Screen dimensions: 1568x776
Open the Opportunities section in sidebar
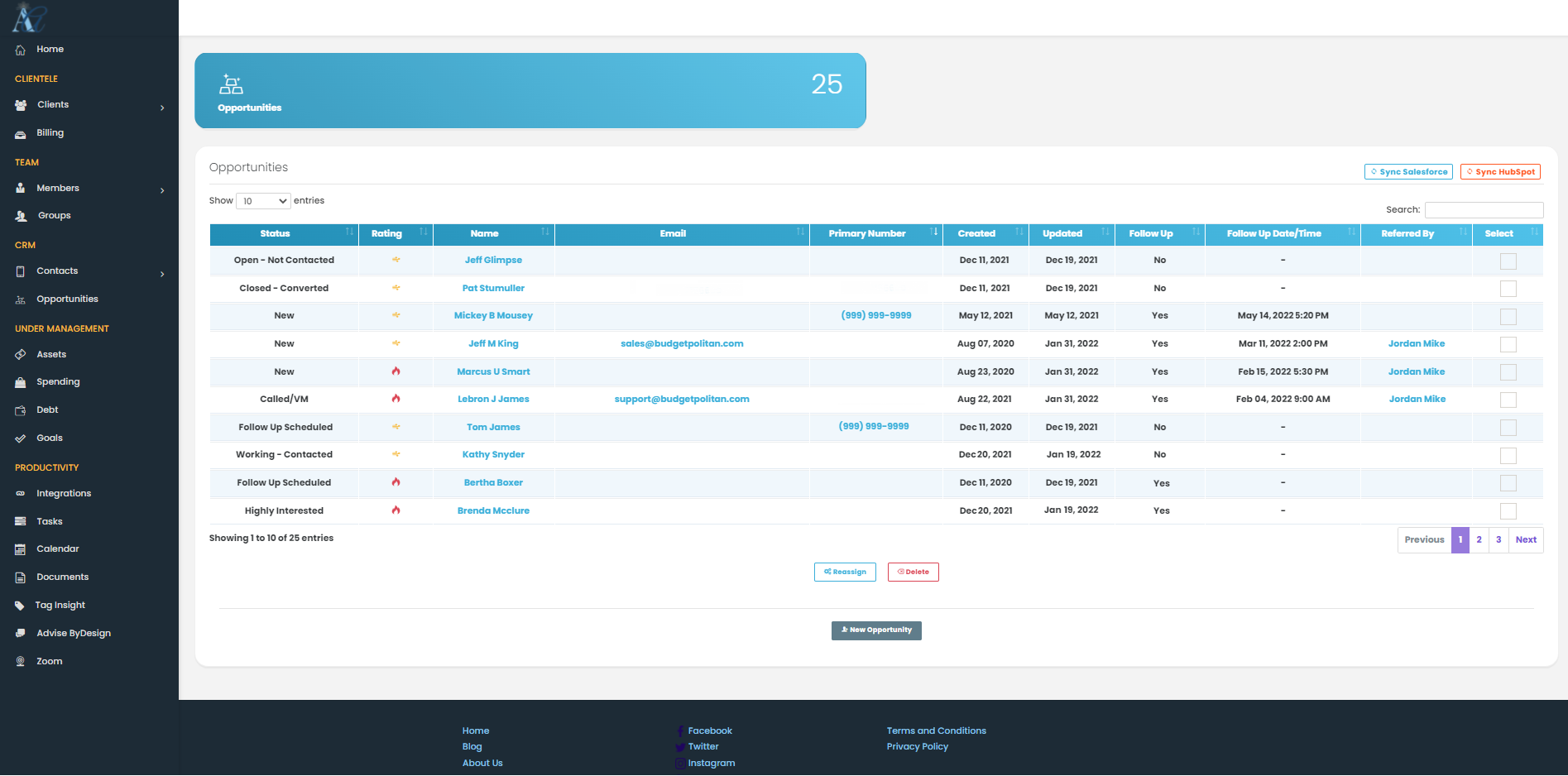[68, 299]
